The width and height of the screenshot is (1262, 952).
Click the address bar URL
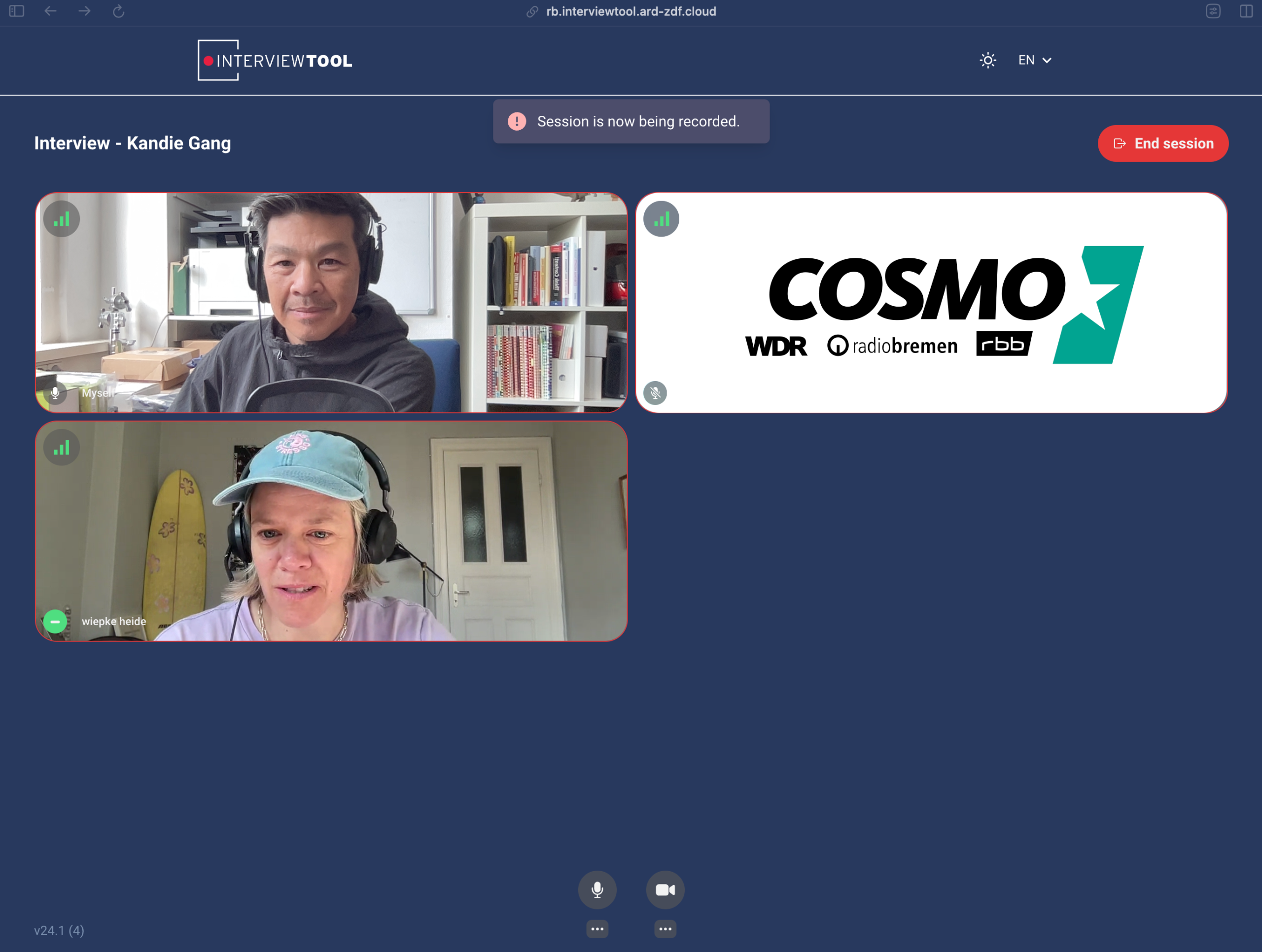(631, 11)
